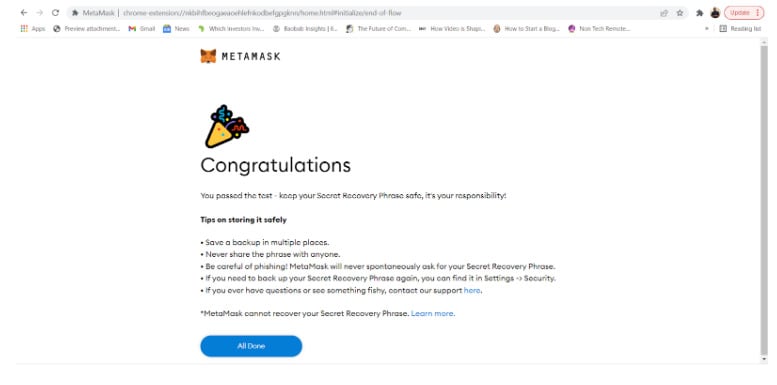777x385 pixels.
Task: Click the MetaMask fox logo
Action: tap(208, 56)
